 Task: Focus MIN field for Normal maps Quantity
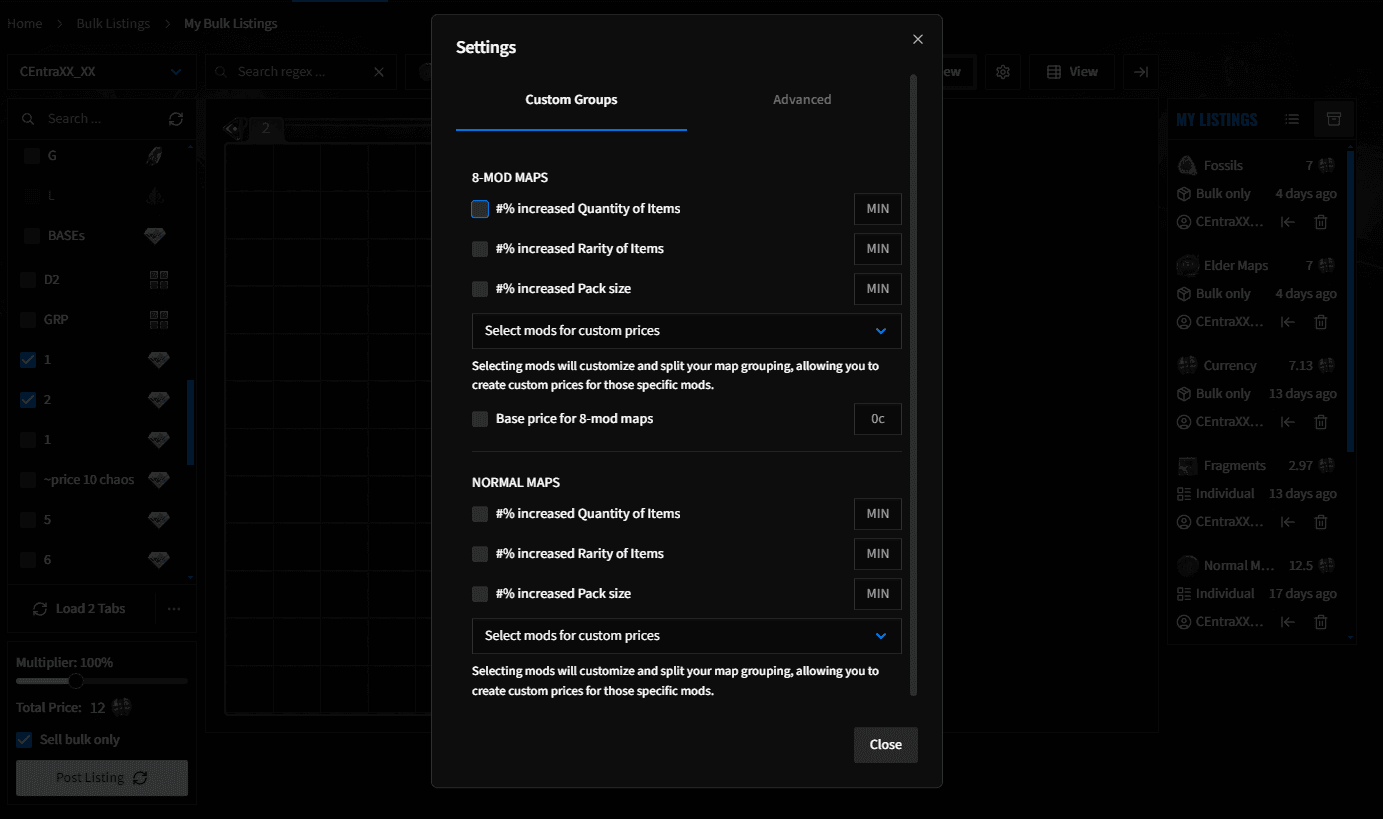click(877, 514)
